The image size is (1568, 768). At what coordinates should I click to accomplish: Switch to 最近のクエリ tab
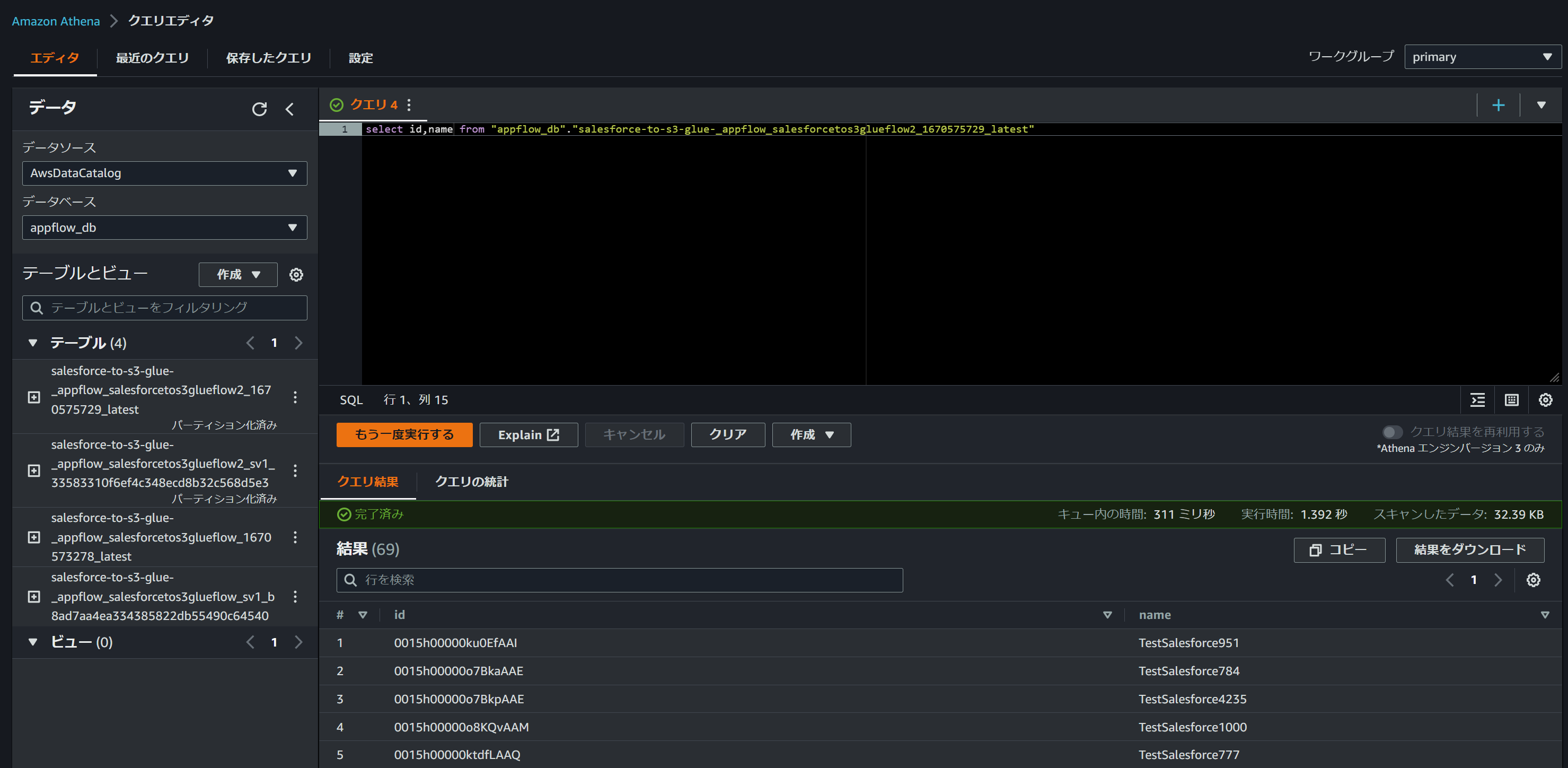point(152,58)
